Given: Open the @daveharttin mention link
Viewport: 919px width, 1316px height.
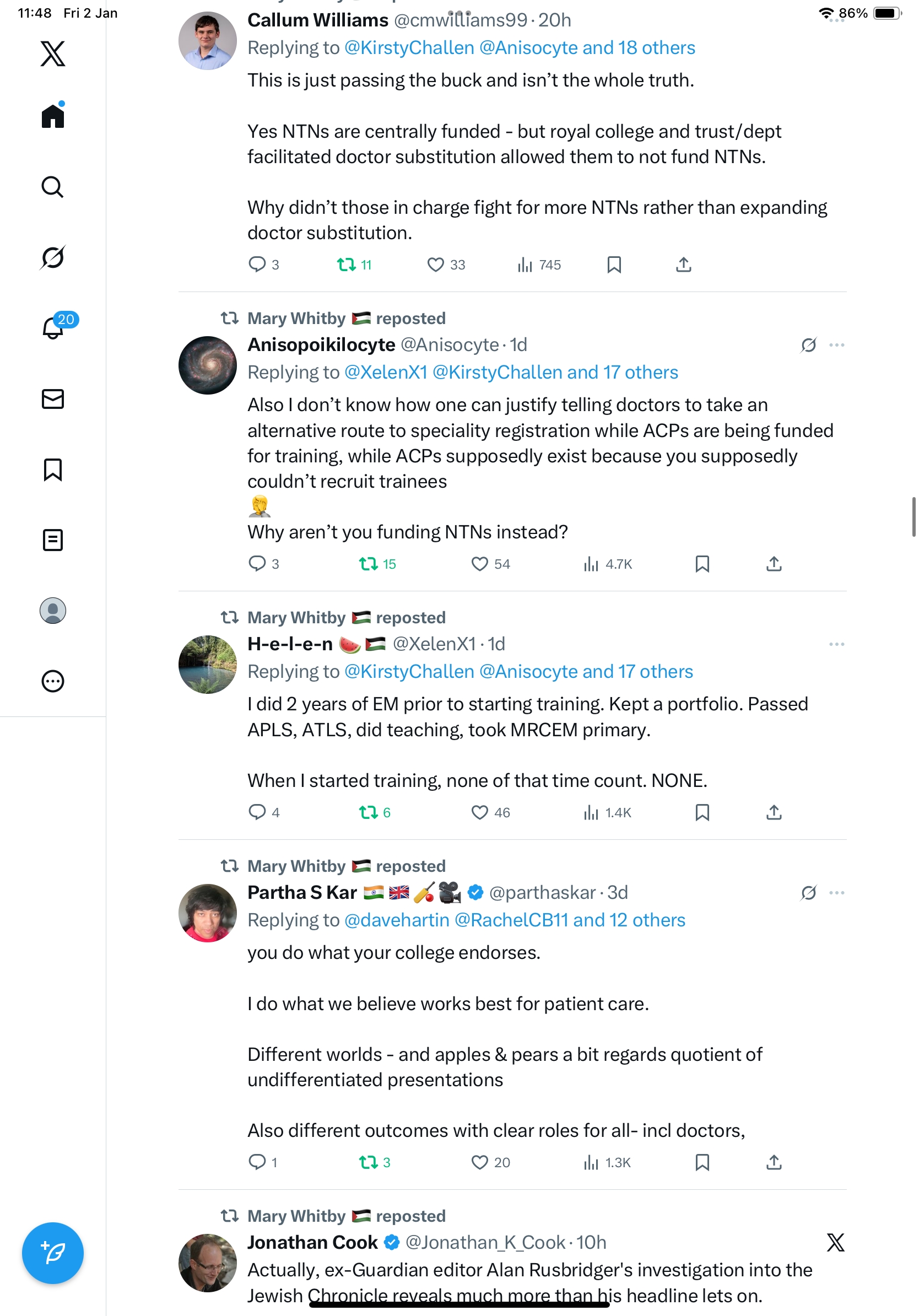Looking at the screenshot, I should pos(397,920).
